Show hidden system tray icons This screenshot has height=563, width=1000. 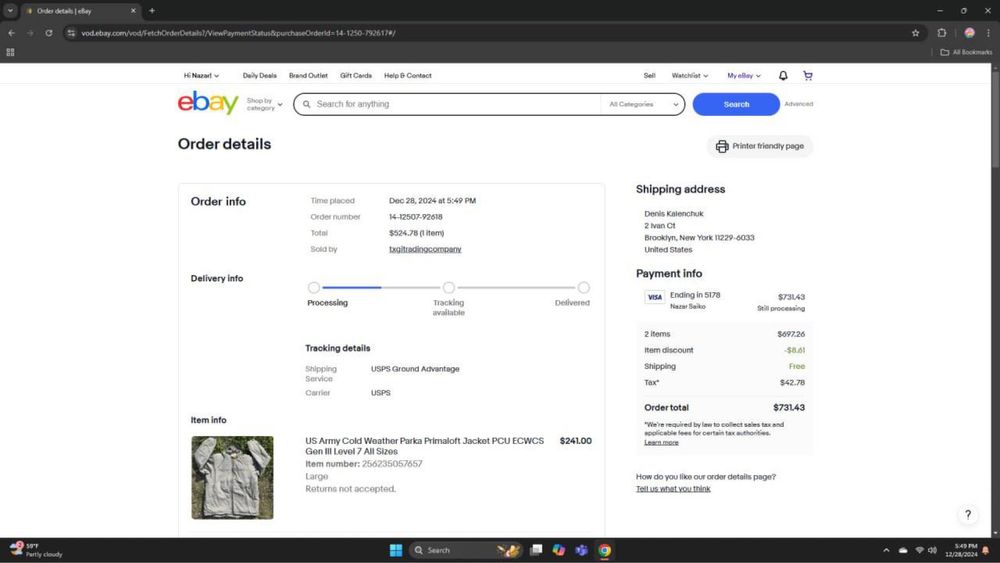tap(886, 550)
